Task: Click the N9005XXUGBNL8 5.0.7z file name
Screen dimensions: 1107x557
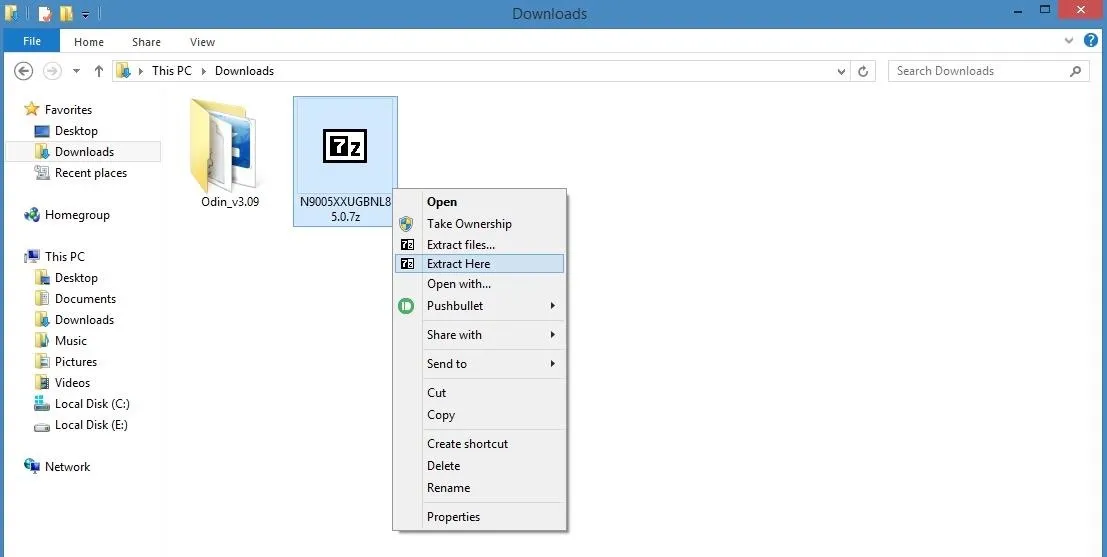Action: pyautogui.click(x=345, y=209)
